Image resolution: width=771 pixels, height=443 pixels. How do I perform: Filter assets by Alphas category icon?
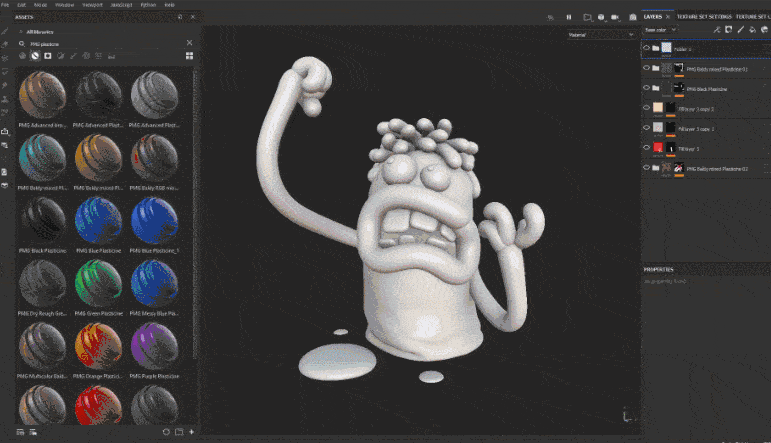coord(86,56)
